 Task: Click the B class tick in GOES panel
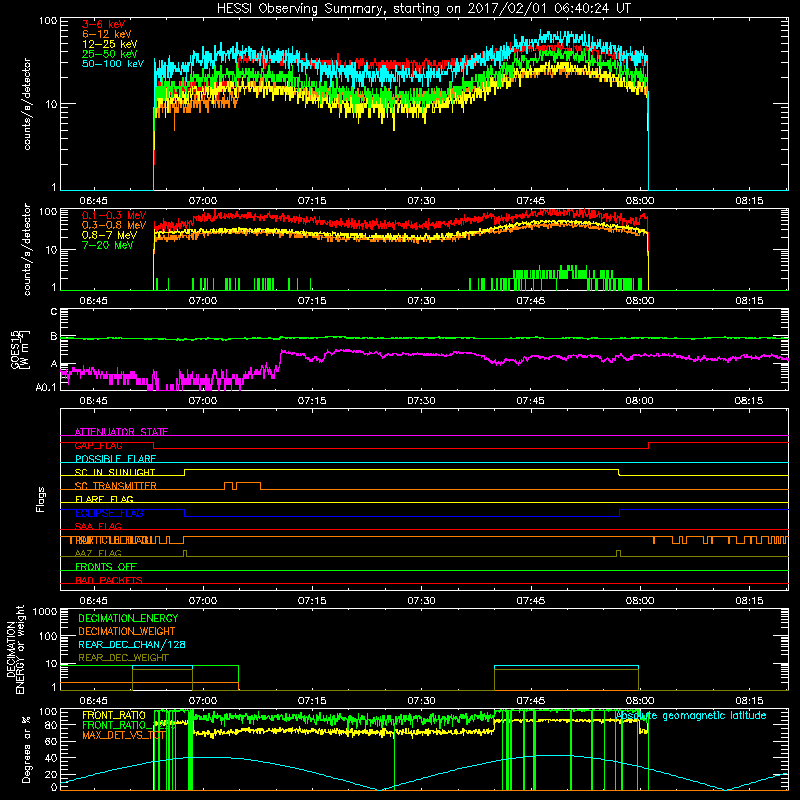pos(54,336)
